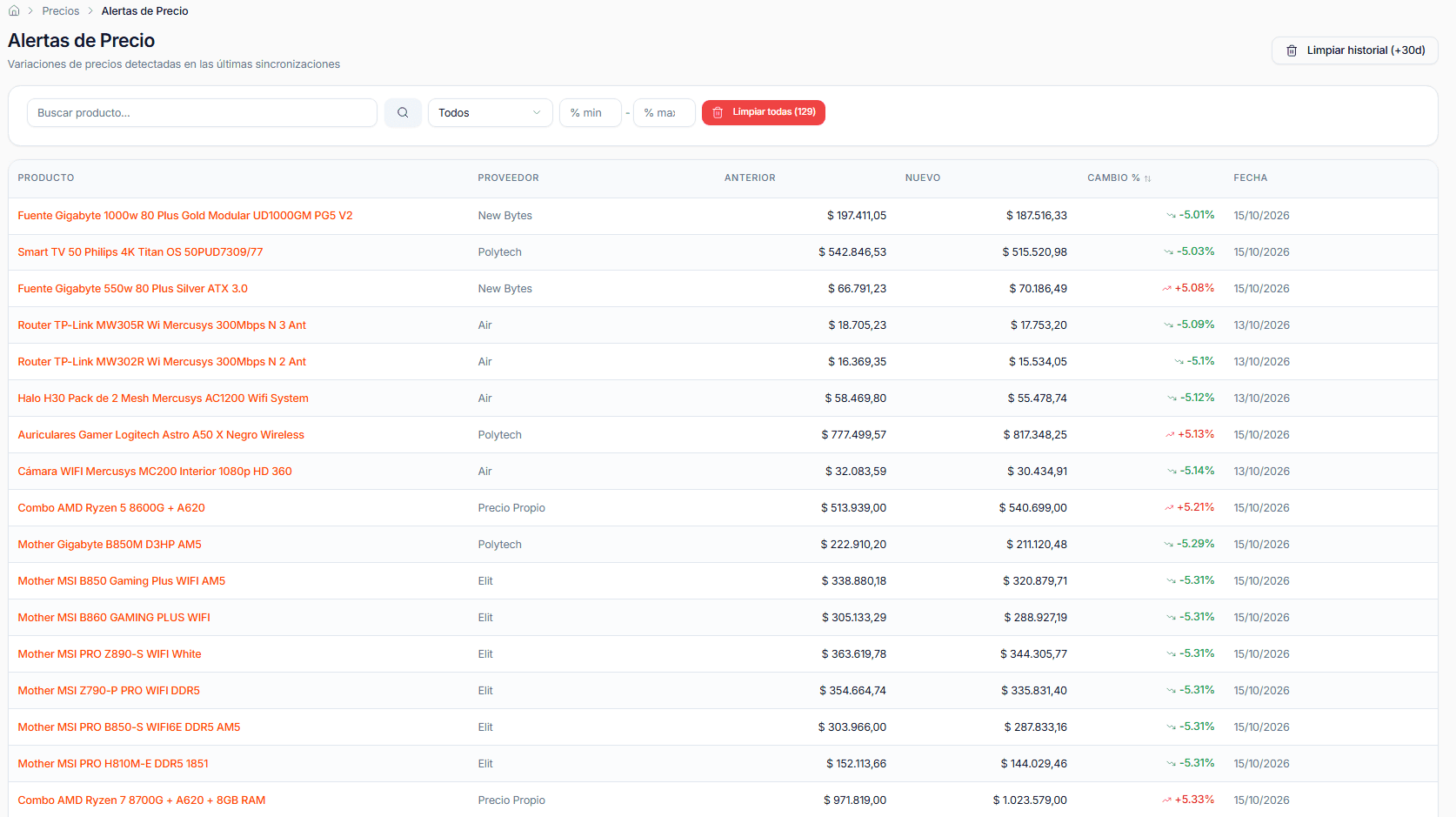Viewport: 1456px width, 817px height.
Task: Click the sort icon beside CAMBIO %
Action: tap(1148, 178)
